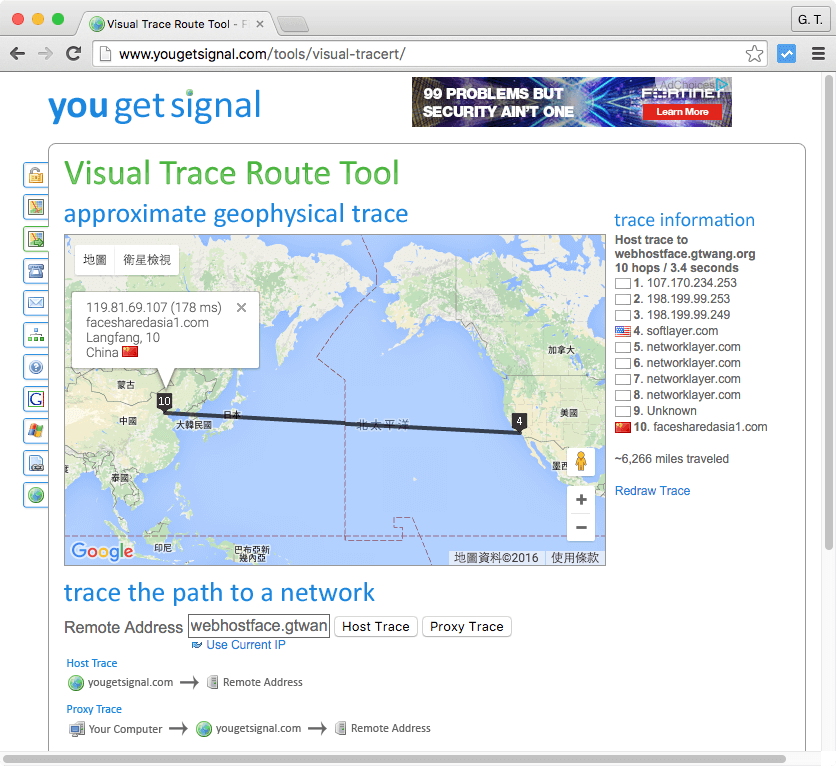
Task: Zoom out on the map
Action: (580, 529)
